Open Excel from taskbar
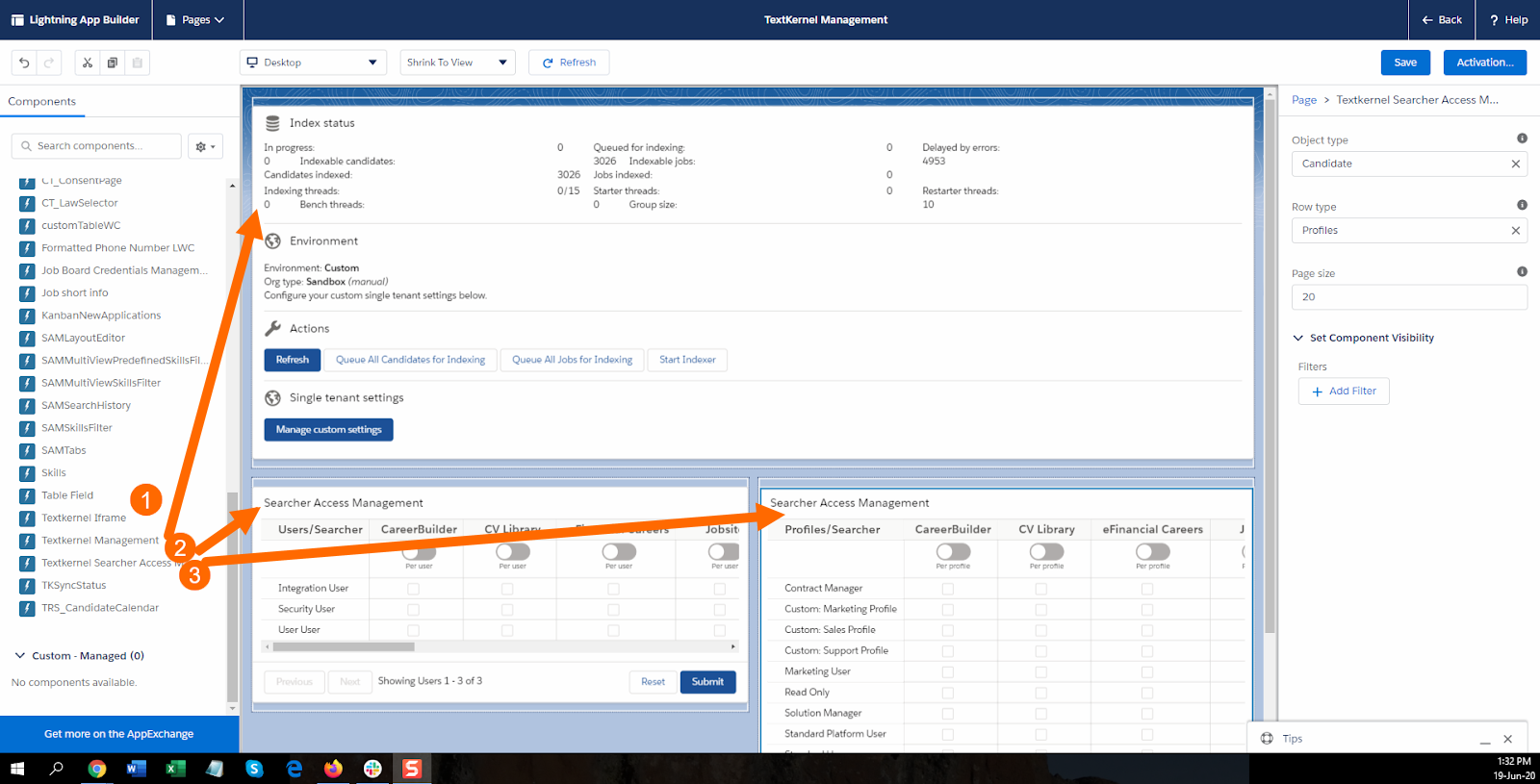 click(x=175, y=769)
